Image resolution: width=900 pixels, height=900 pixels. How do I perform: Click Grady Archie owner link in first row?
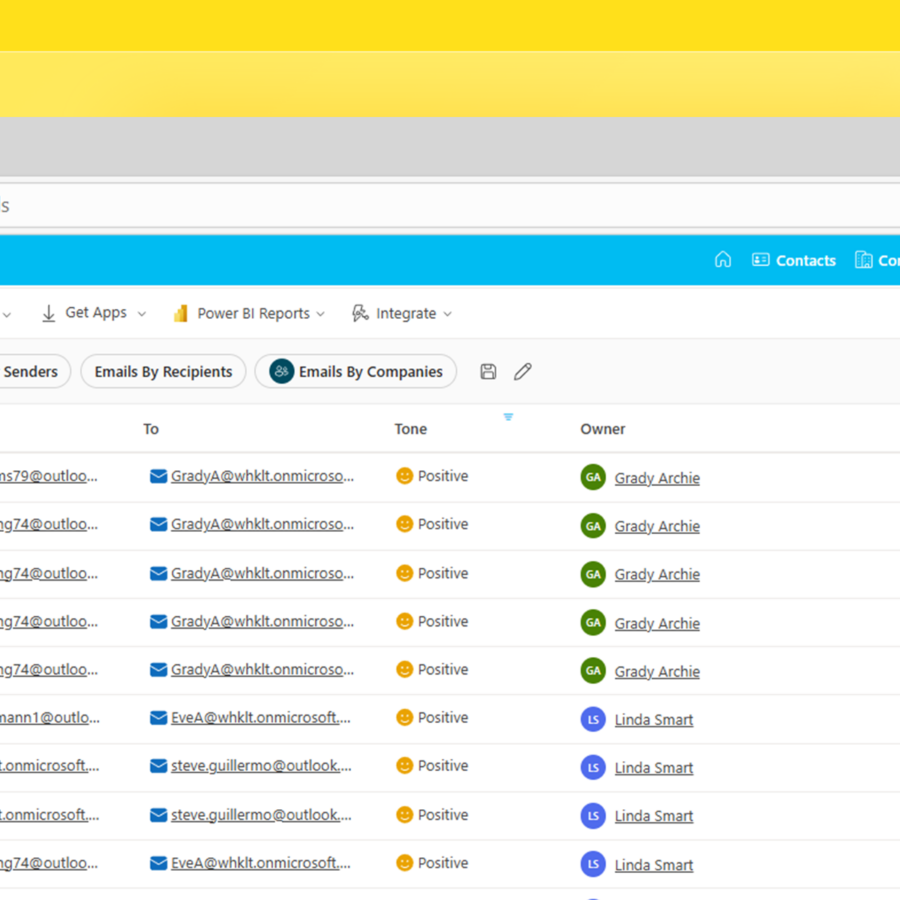(x=657, y=478)
